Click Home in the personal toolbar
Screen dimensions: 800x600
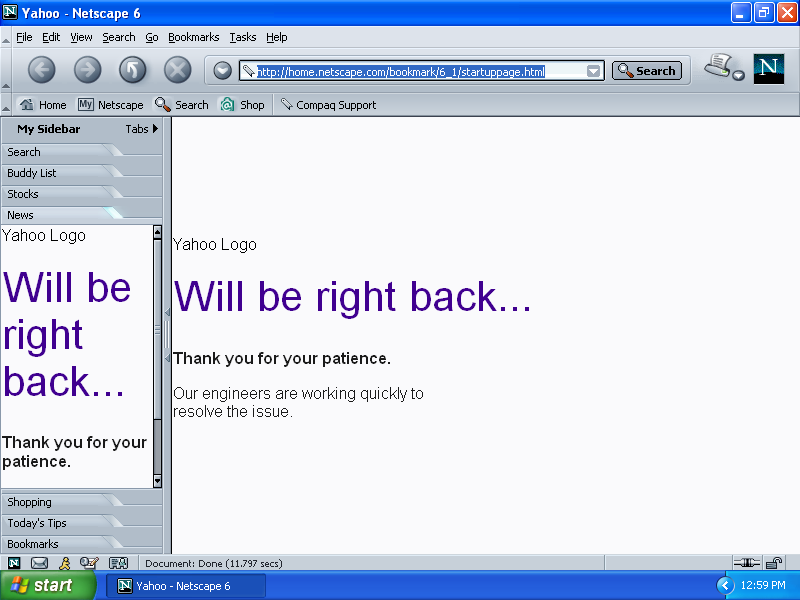pyautogui.click(x=43, y=105)
